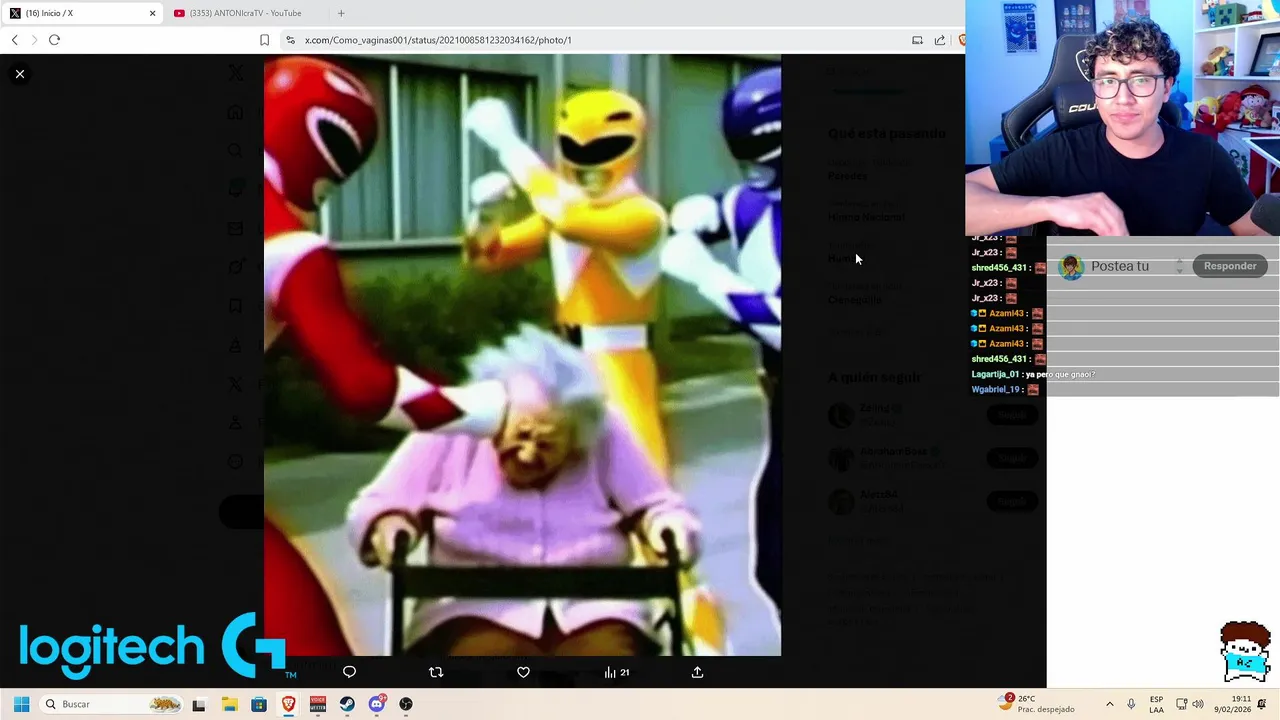The image size is (1280, 720).
Task: Open the weather widget showing 26°C
Action: [1037, 704]
